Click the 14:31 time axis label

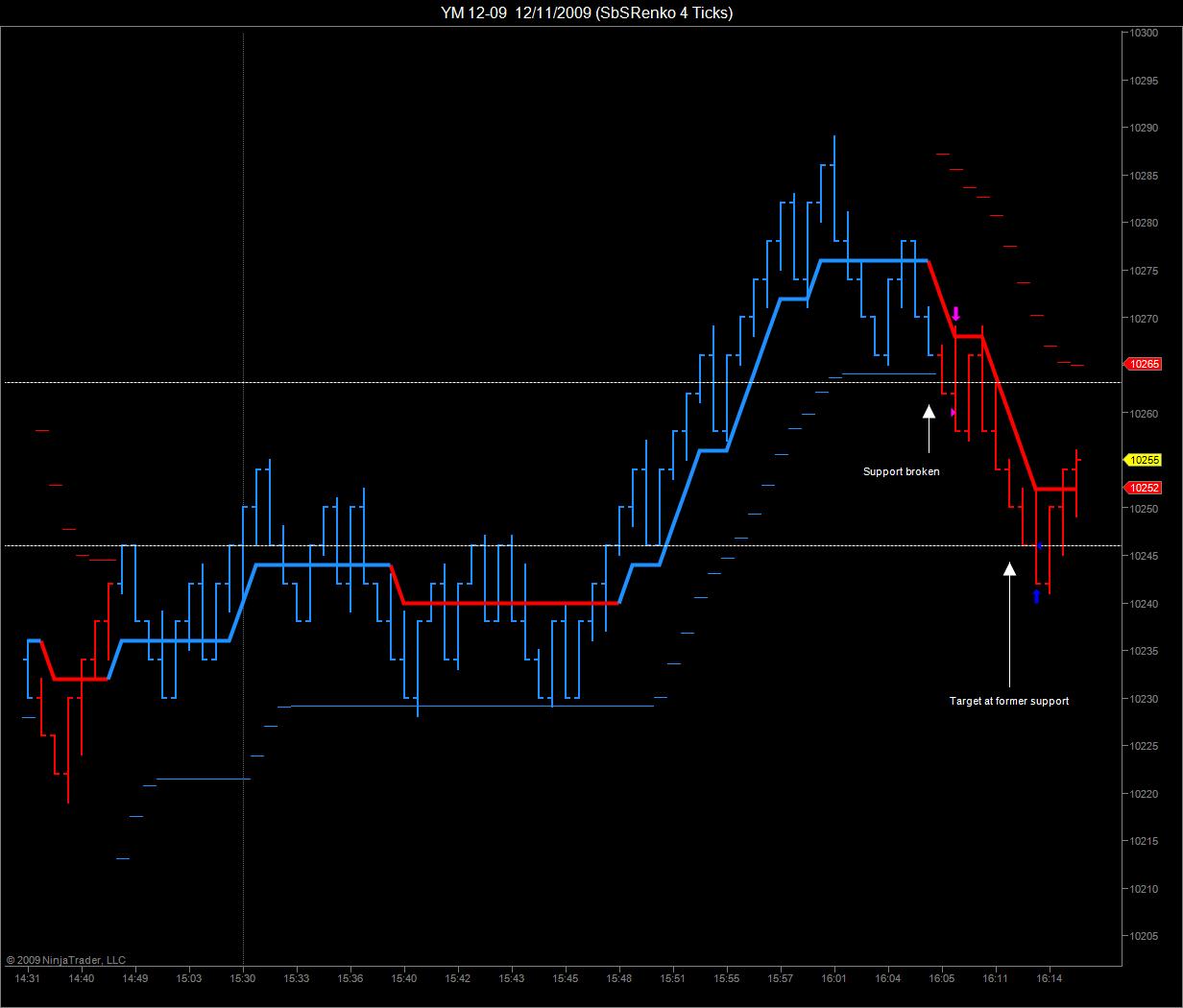click(x=28, y=978)
